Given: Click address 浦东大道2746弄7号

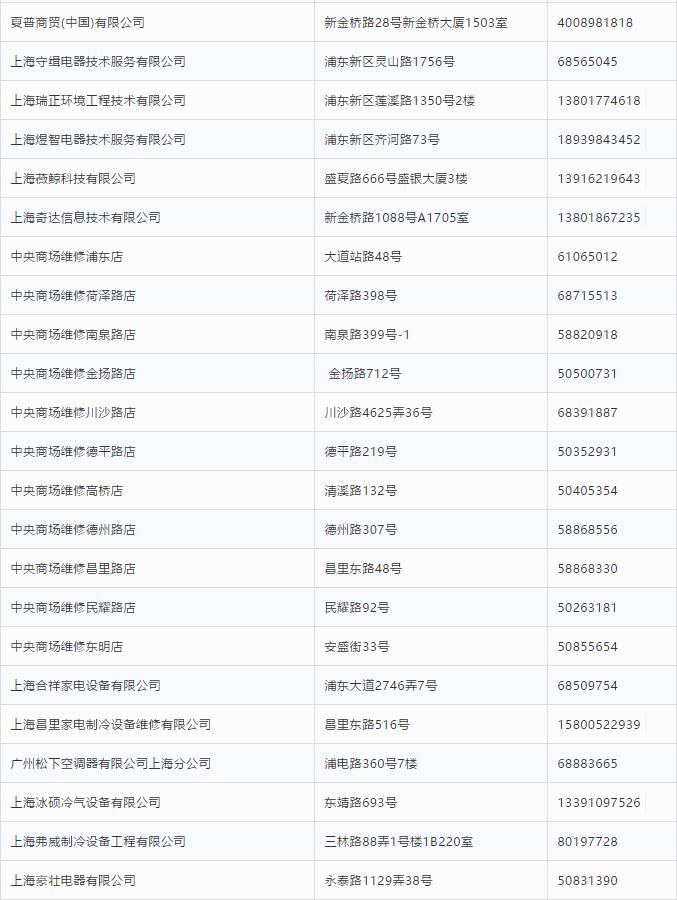Looking at the screenshot, I should (x=381, y=686).
